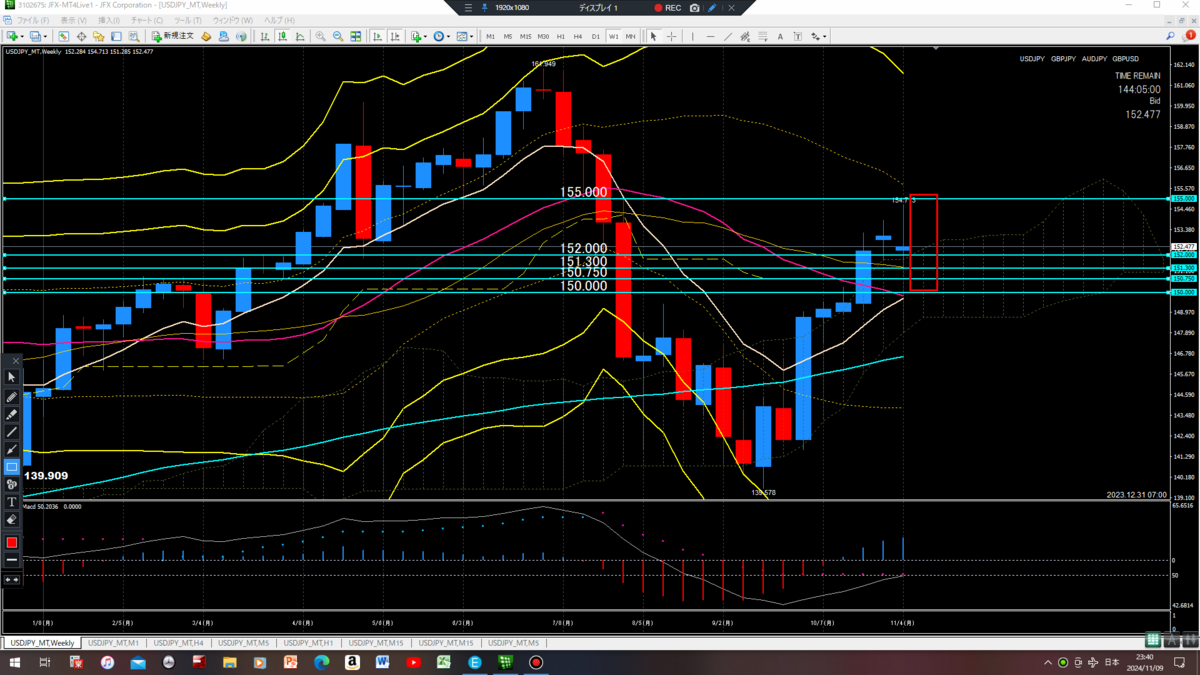Screen dimensions: 1200x675
Task: Expand the New Chart dropdown
Action: (x=24, y=36)
